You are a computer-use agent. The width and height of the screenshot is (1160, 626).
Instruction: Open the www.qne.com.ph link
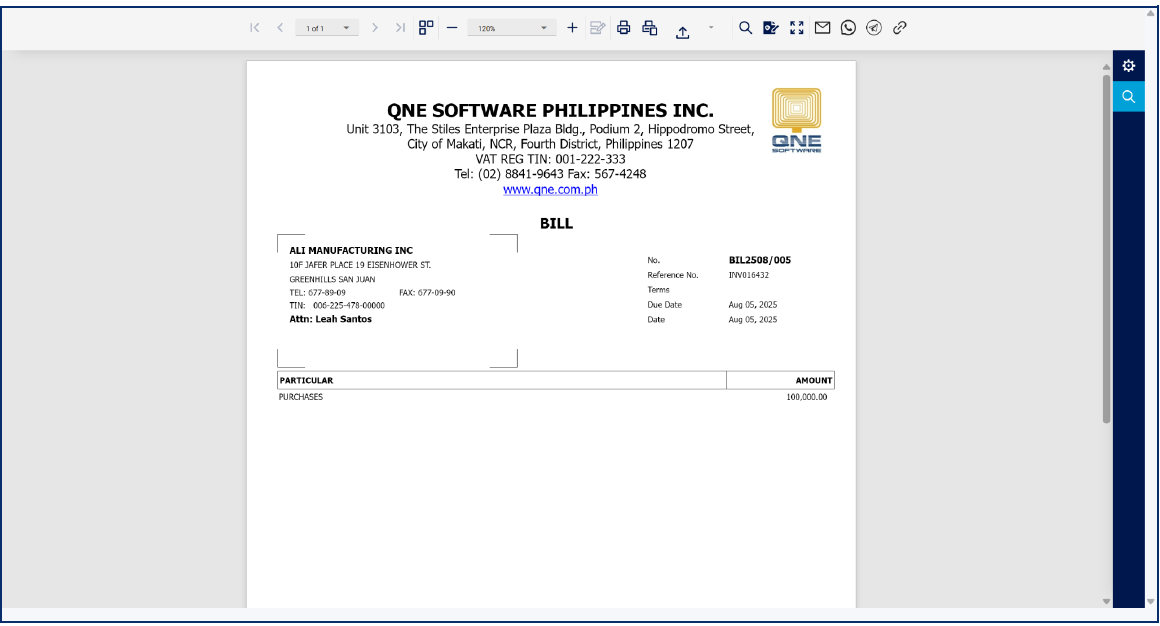(550, 189)
